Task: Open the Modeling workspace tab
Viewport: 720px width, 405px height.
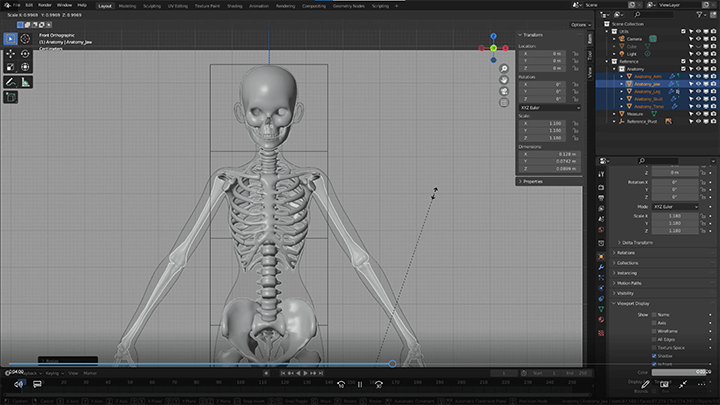Action: click(127, 6)
